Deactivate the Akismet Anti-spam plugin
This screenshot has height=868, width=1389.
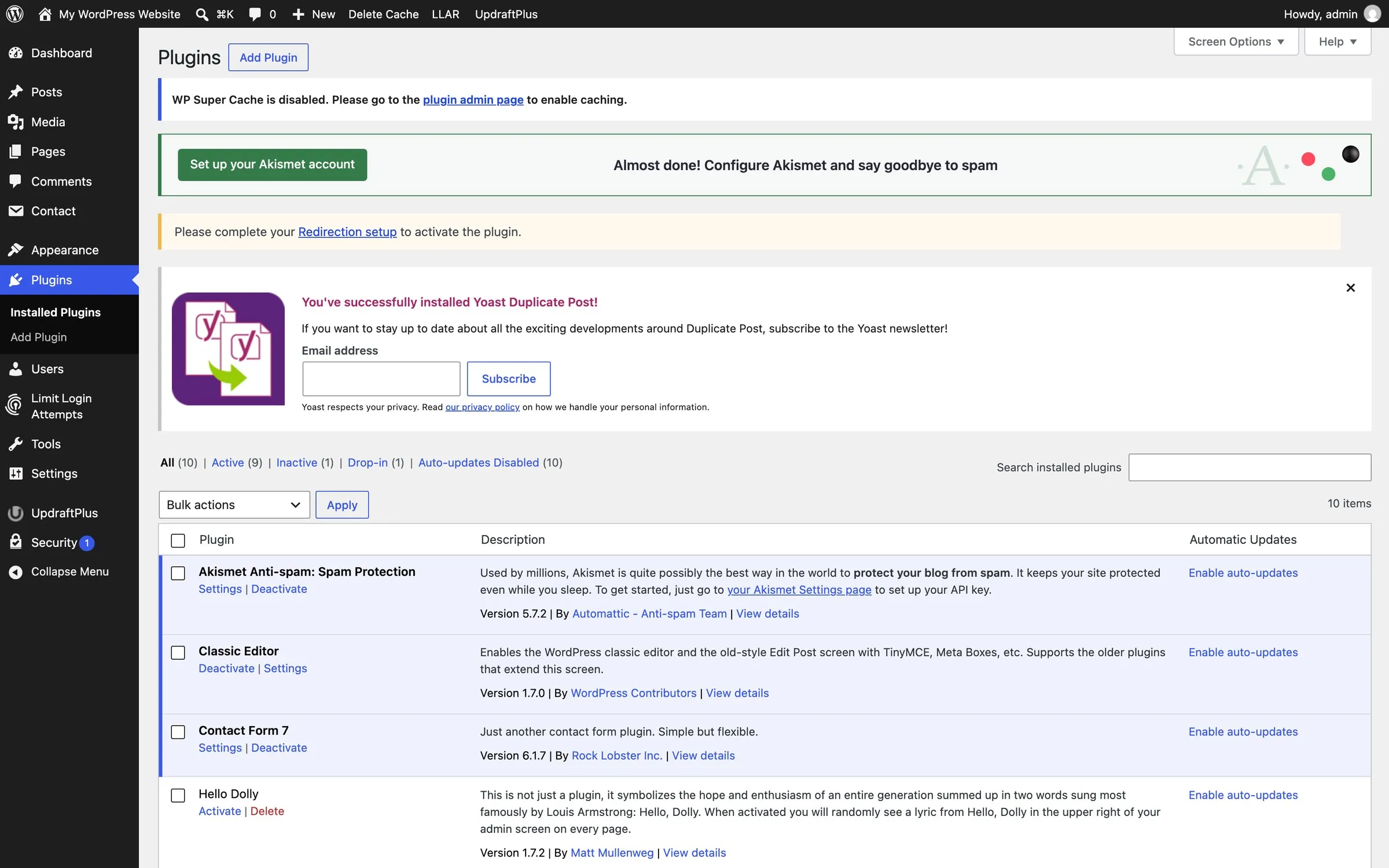pos(279,589)
